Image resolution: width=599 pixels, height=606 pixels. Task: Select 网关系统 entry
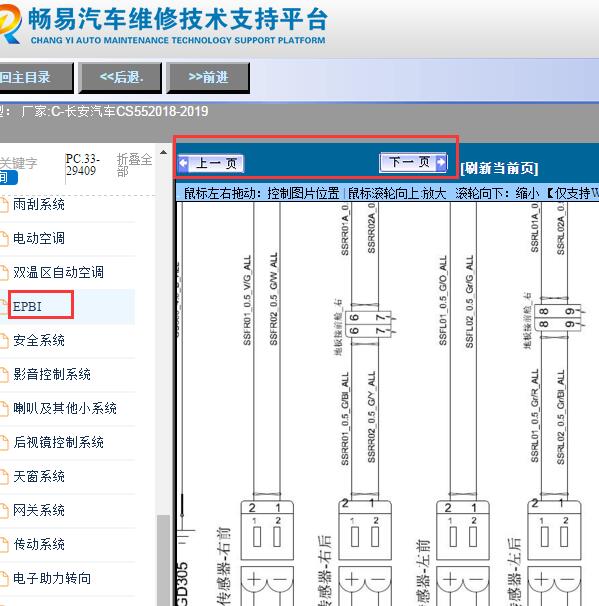(x=39, y=511)
